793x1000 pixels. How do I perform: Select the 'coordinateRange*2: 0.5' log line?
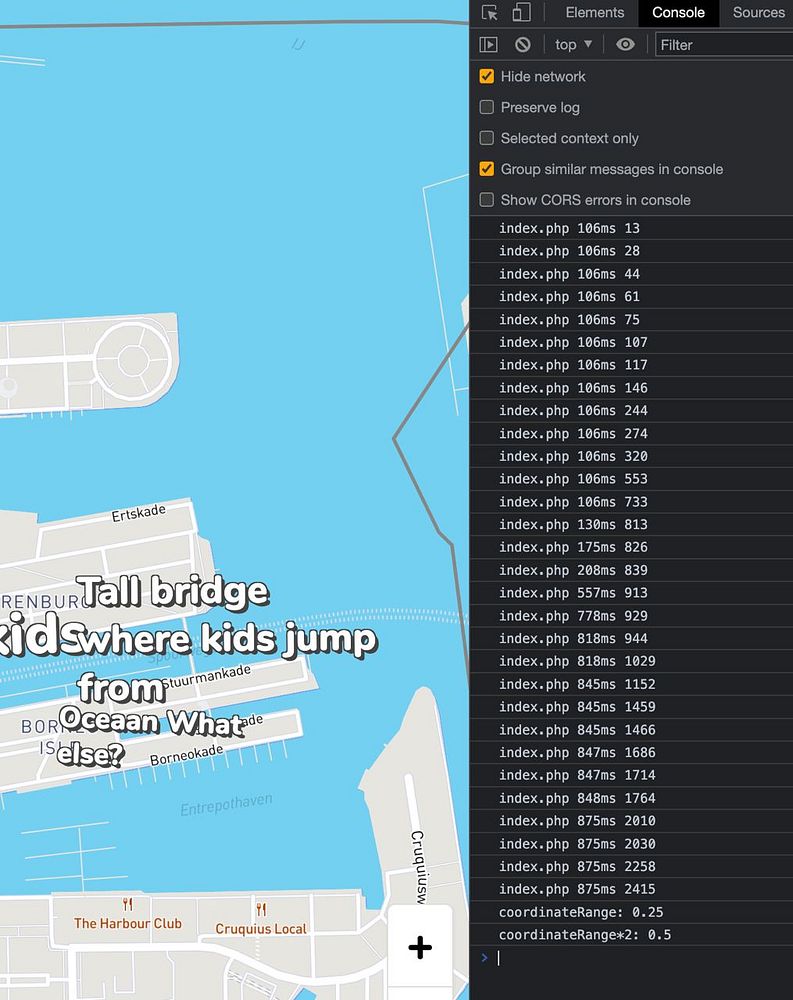point(632,935)
